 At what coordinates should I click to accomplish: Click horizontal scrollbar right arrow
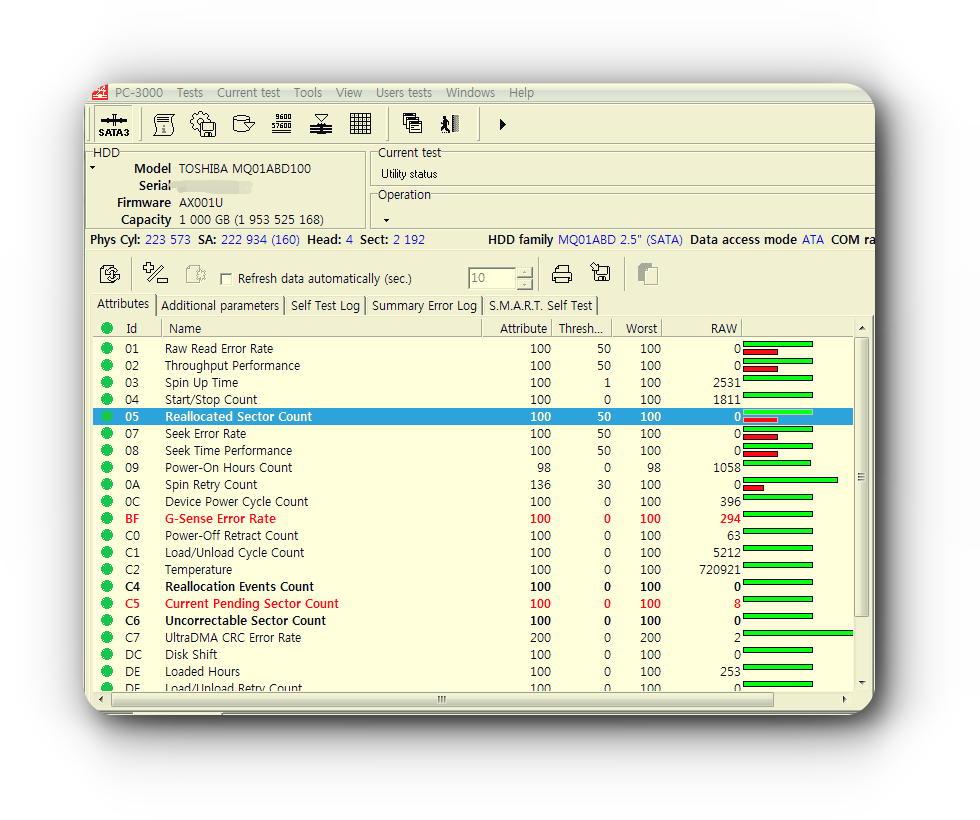click(x=844, y=699)
